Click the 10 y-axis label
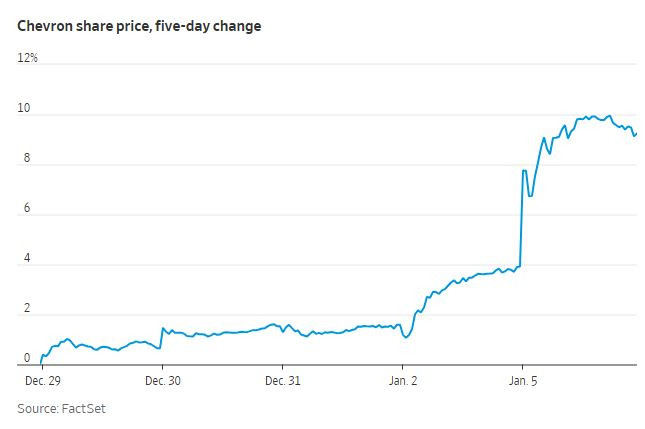645x429 pixels. point(26,108)
